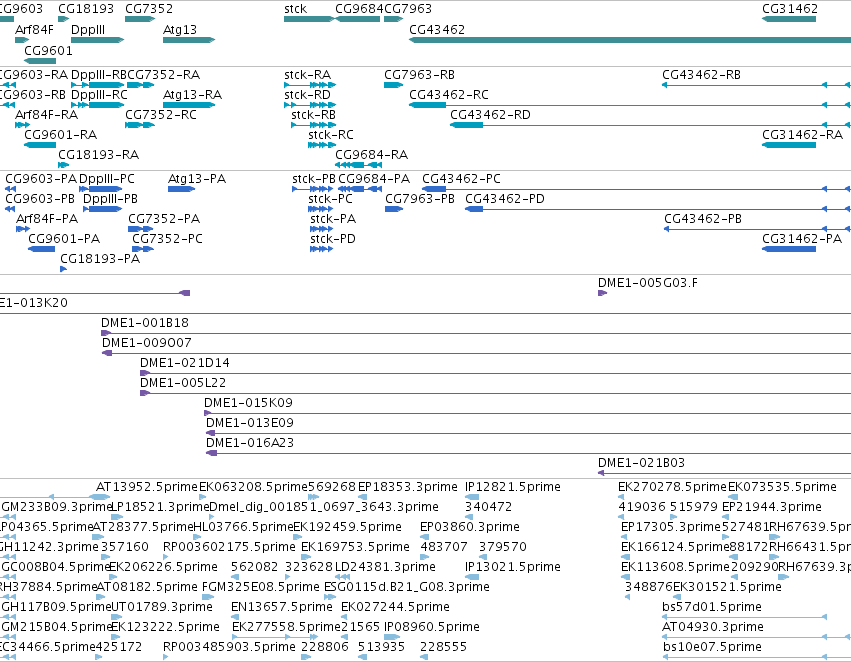The image size is (851, 662).
Task: Select EST label EP03860.3prime
Action: [x=469, y=527]
